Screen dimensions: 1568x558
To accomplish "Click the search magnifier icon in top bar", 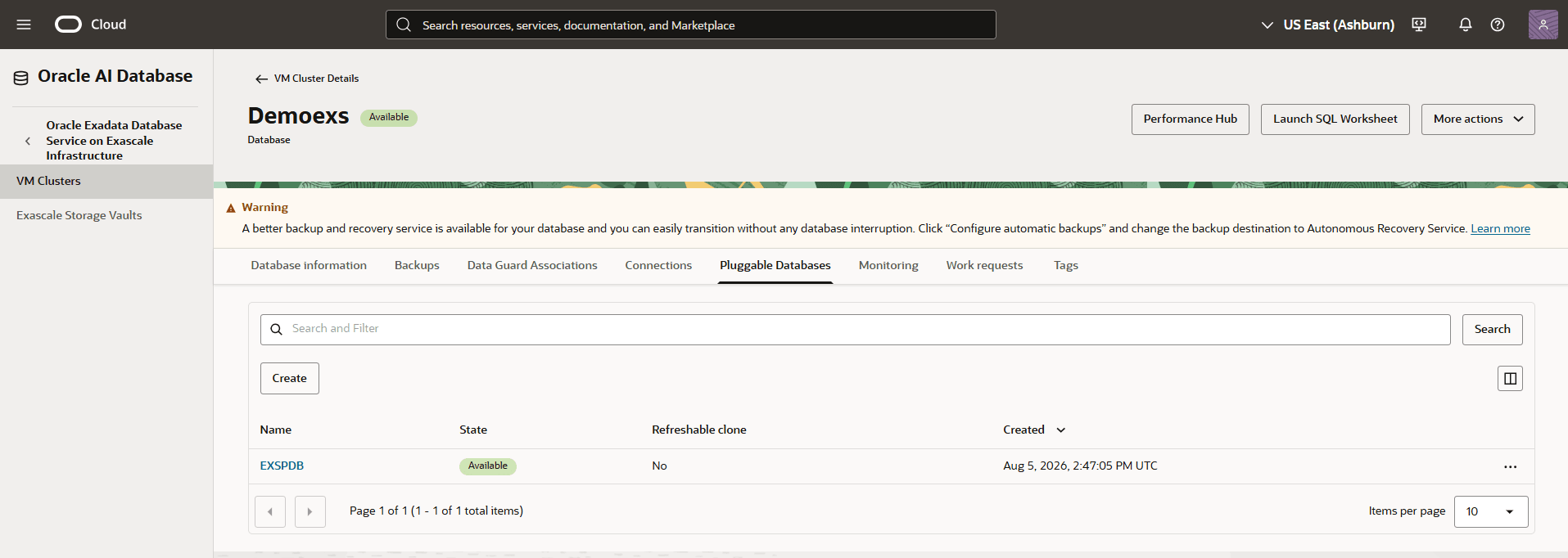I will coord(404,25).
